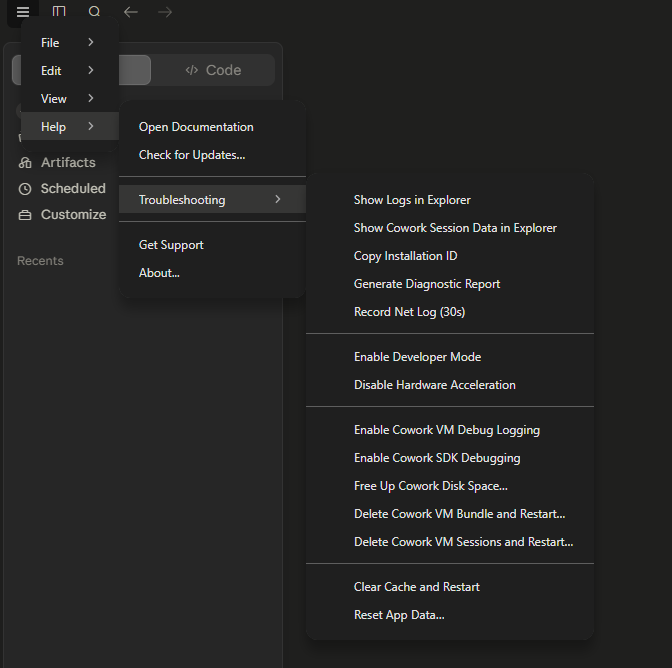Click Copy Installation ID
The image size is (672, 668).
450,256
